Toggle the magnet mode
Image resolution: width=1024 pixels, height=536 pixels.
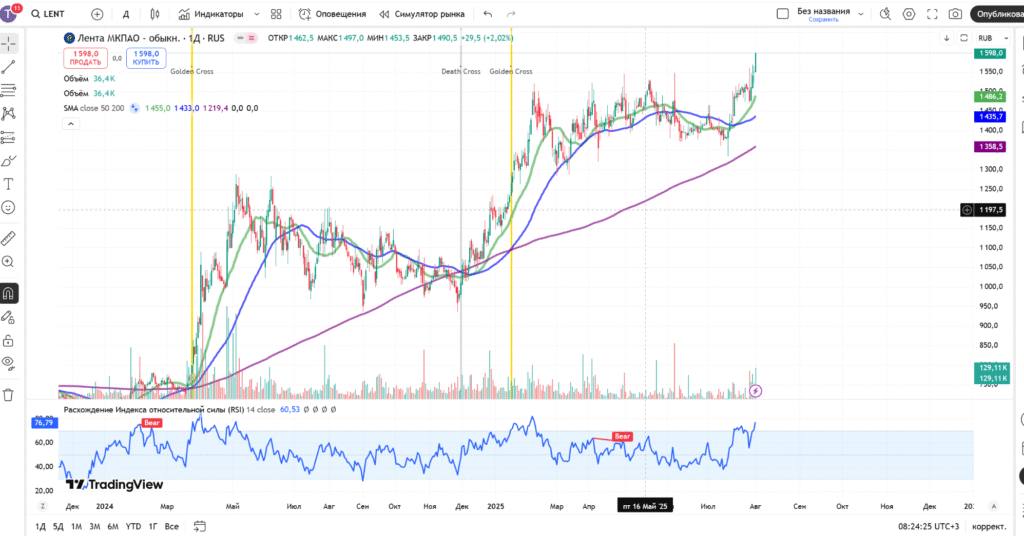[x=8, y=293]
